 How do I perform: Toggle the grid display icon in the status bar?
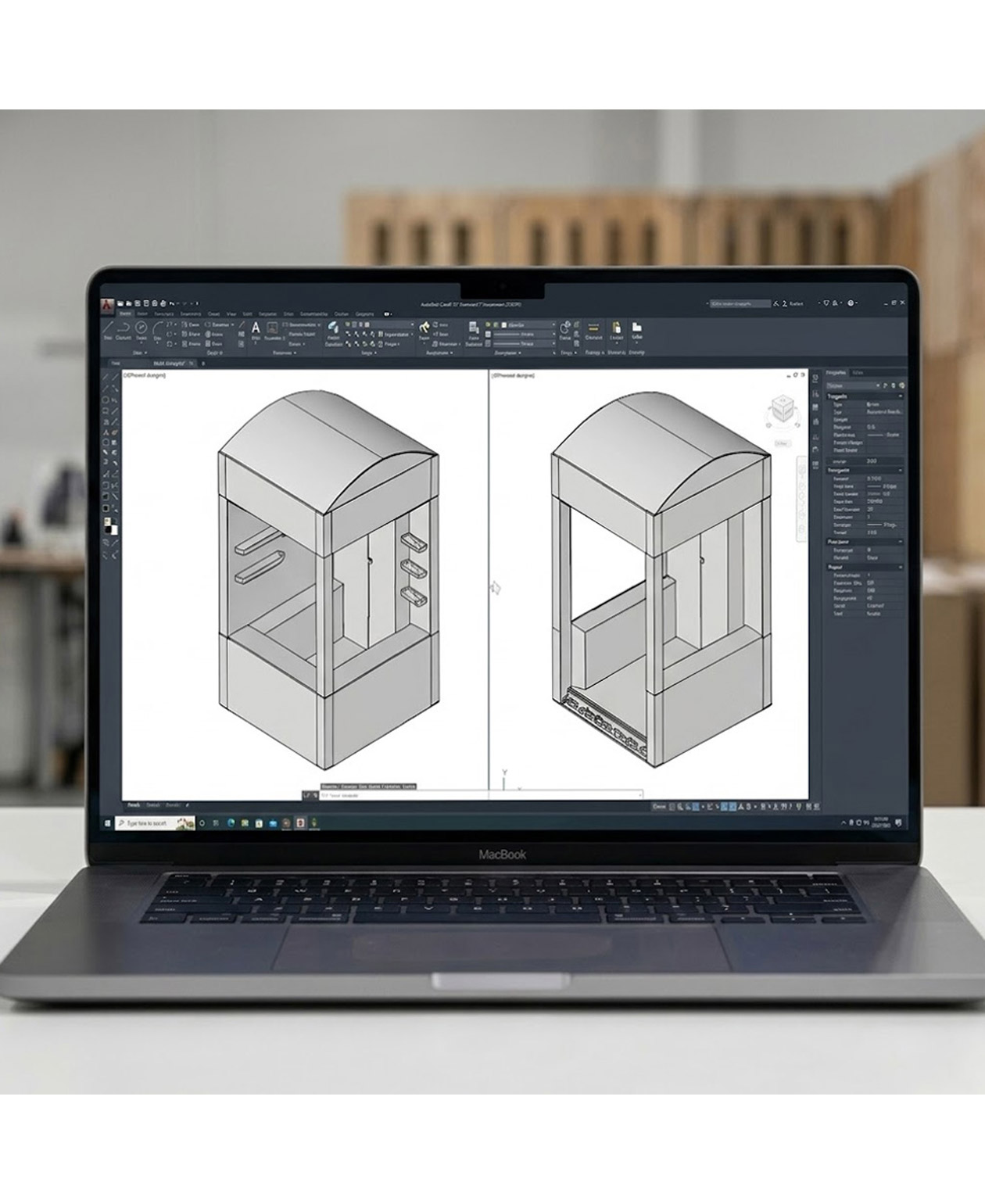pos(672,807)
